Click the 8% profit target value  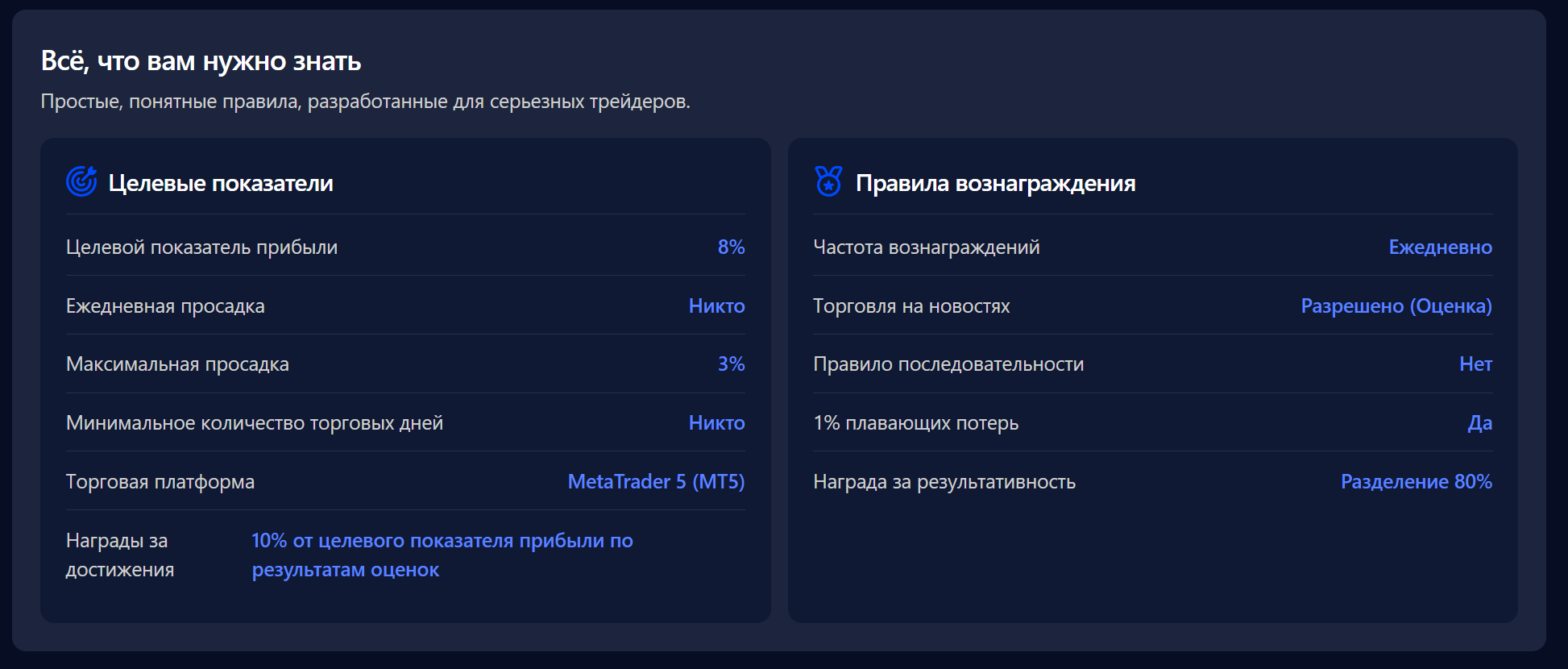pyautogui.click(x=731, y=247)
